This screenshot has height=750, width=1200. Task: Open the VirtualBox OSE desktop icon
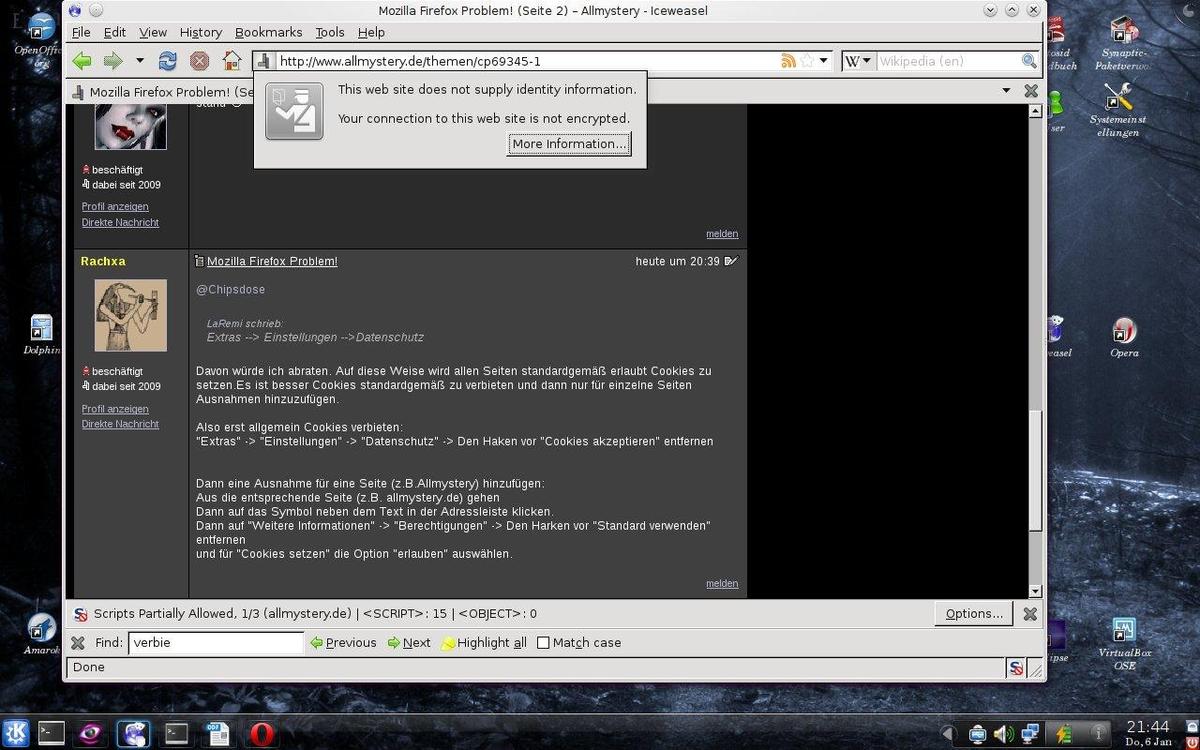click(x=1124, y=644)
